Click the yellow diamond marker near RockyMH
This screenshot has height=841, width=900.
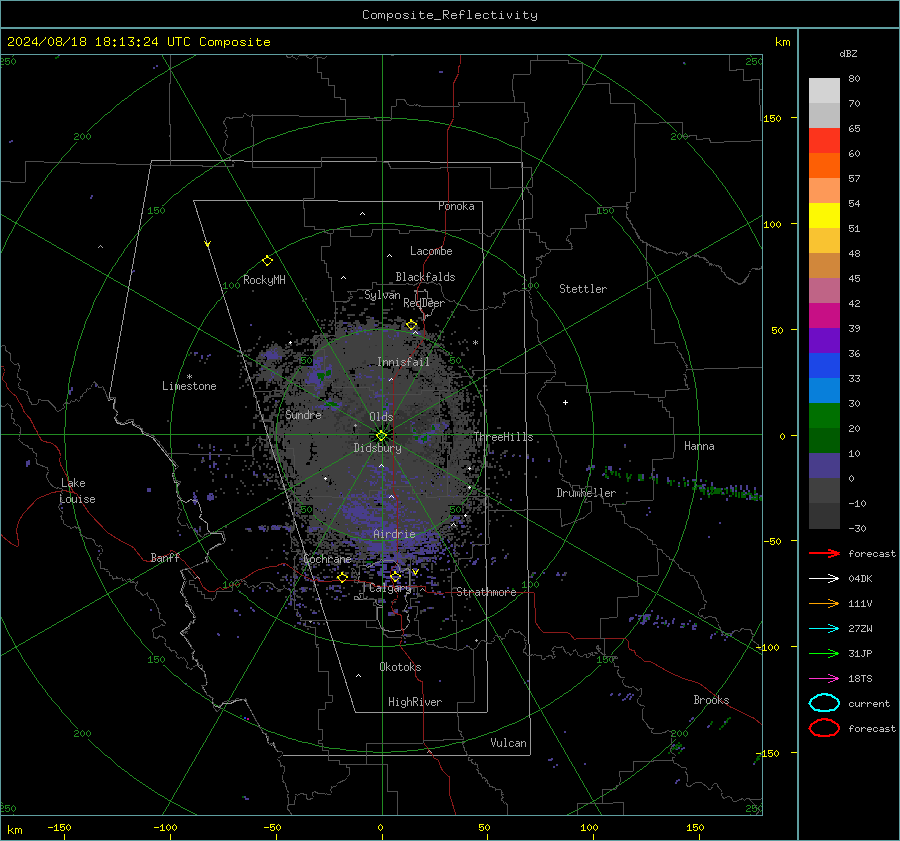(267, 261)
